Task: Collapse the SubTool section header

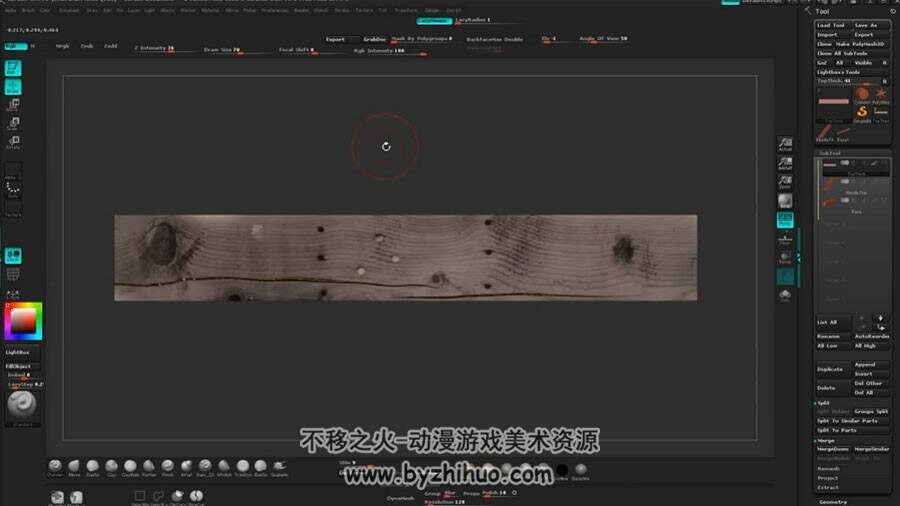Action: click(830, 153)
